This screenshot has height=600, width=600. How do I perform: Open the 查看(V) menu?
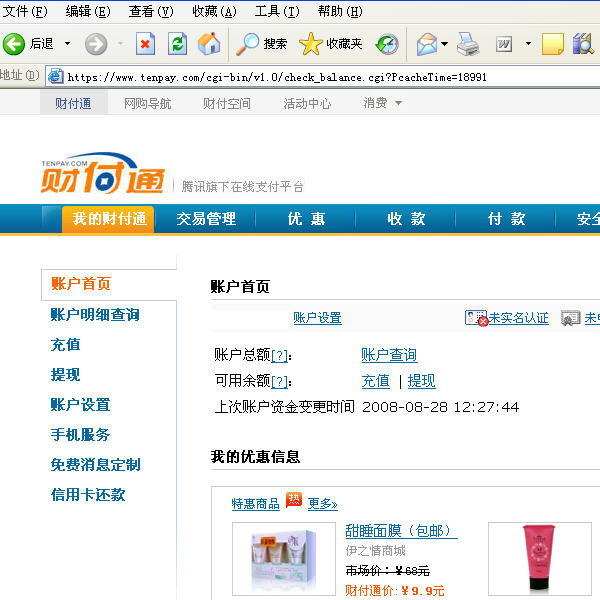[151, 11]
